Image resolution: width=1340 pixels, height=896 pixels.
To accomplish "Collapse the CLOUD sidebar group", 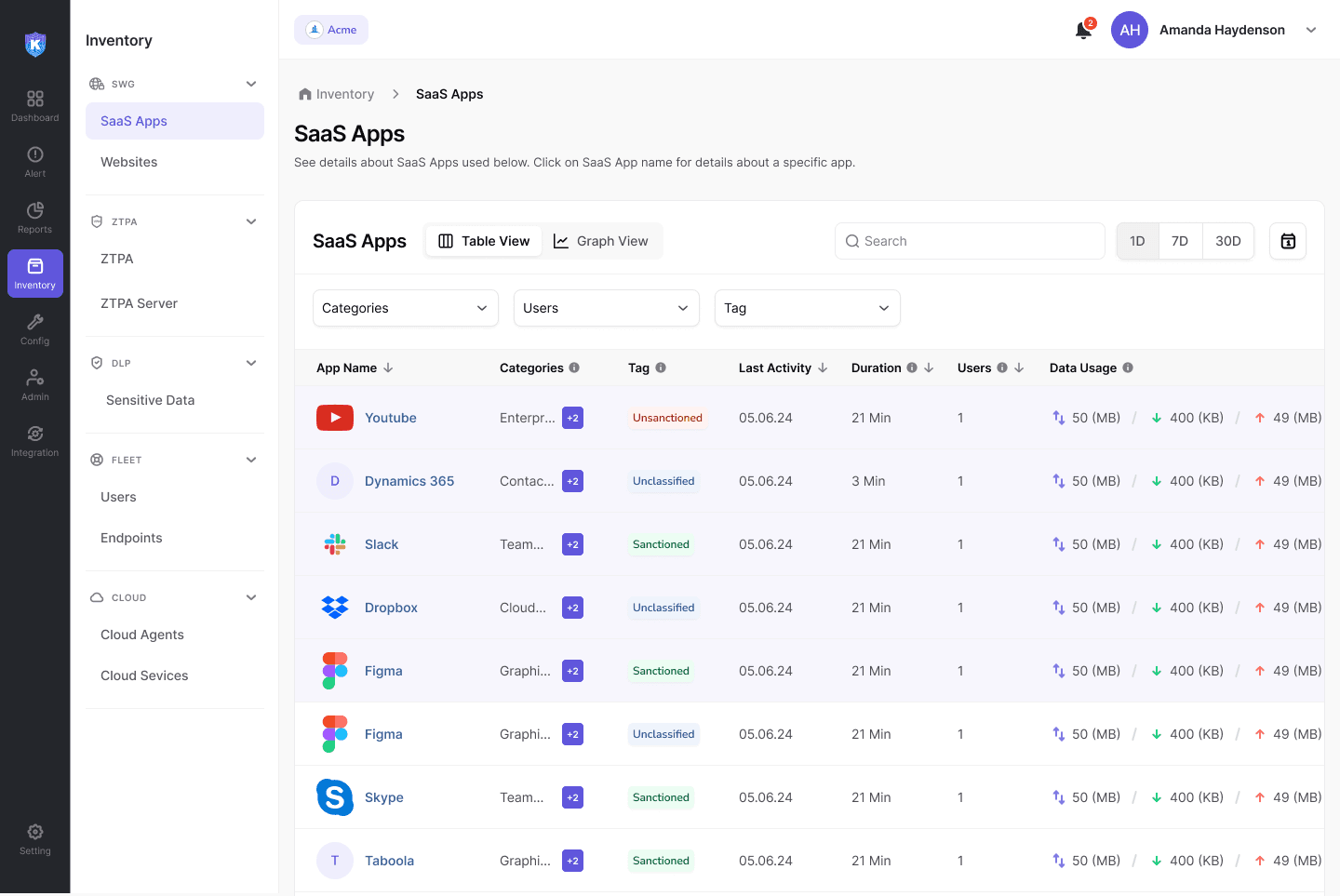I will tap(251, 597).
